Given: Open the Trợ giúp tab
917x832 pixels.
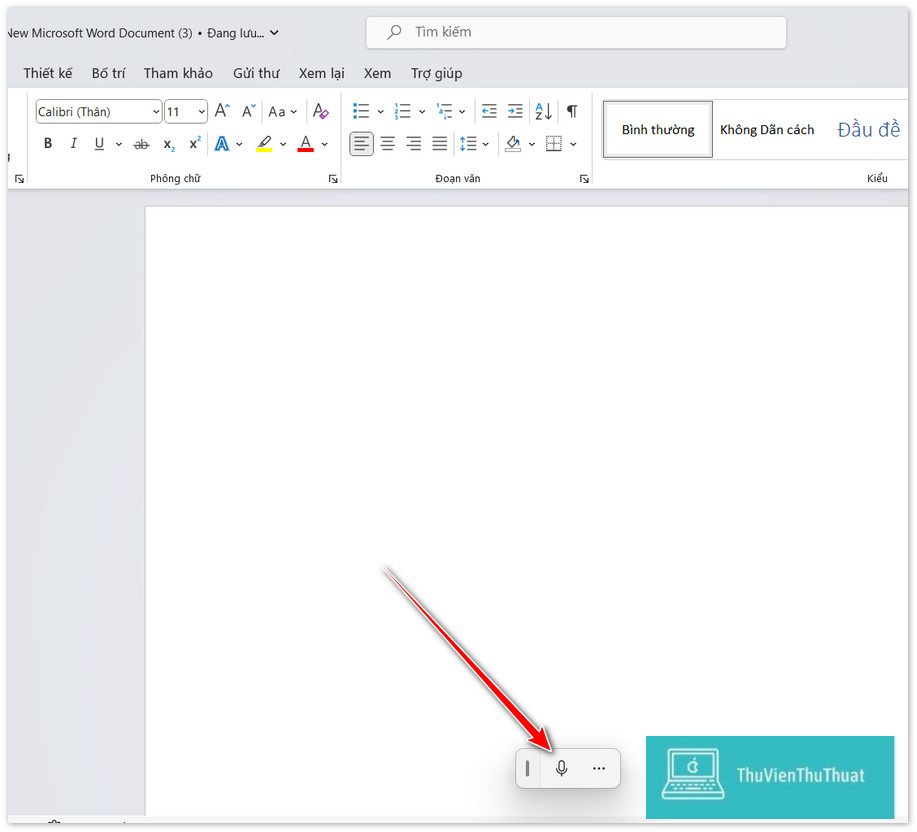Looking at the screenshot, I should tap(436, 73).
